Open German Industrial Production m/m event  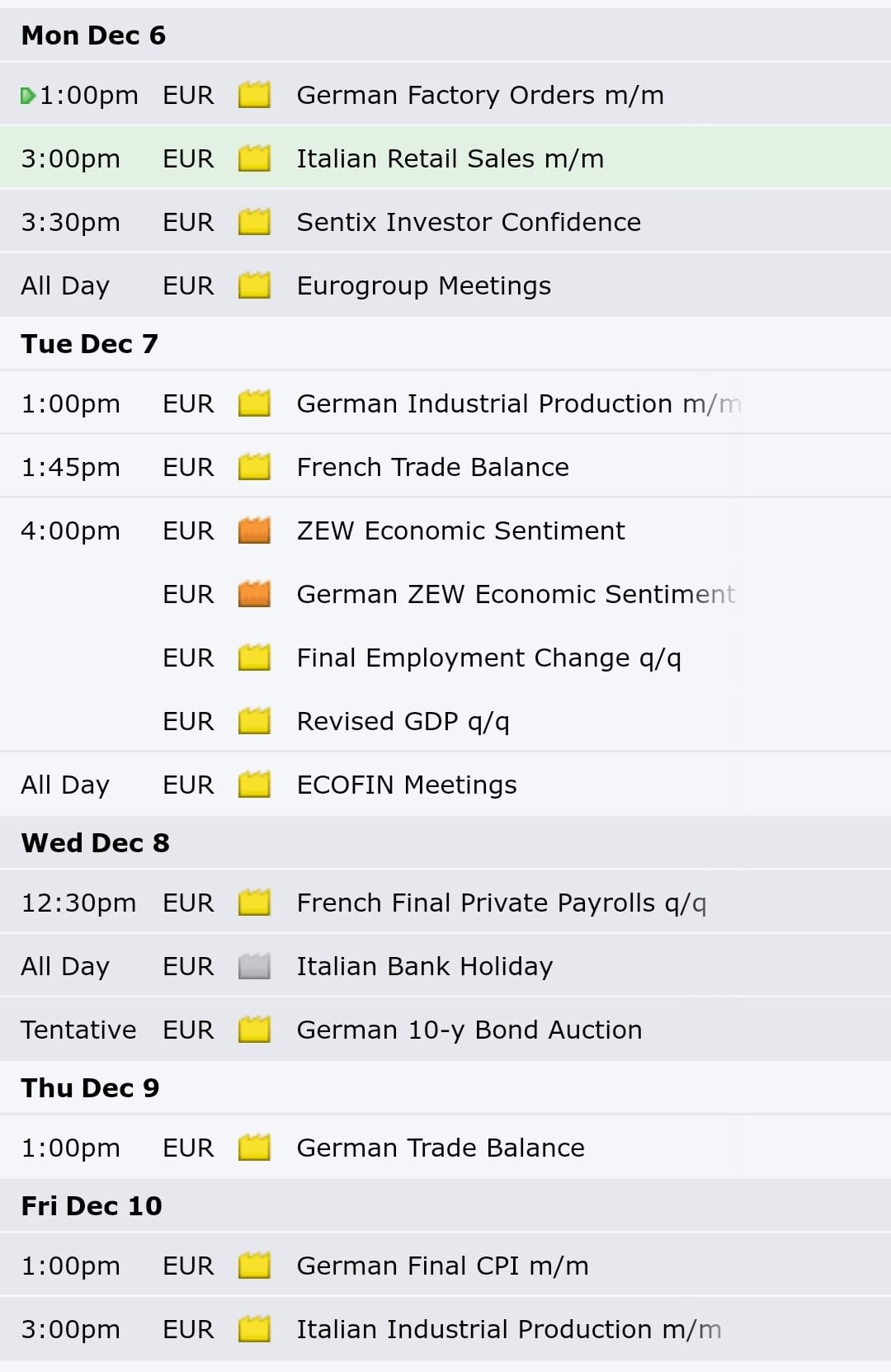tap(445, 403)
